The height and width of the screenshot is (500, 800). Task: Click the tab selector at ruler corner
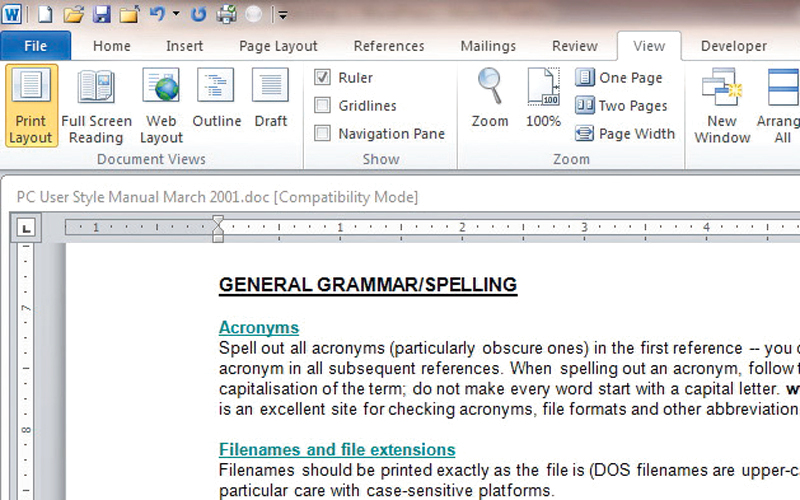coord(26,228)
